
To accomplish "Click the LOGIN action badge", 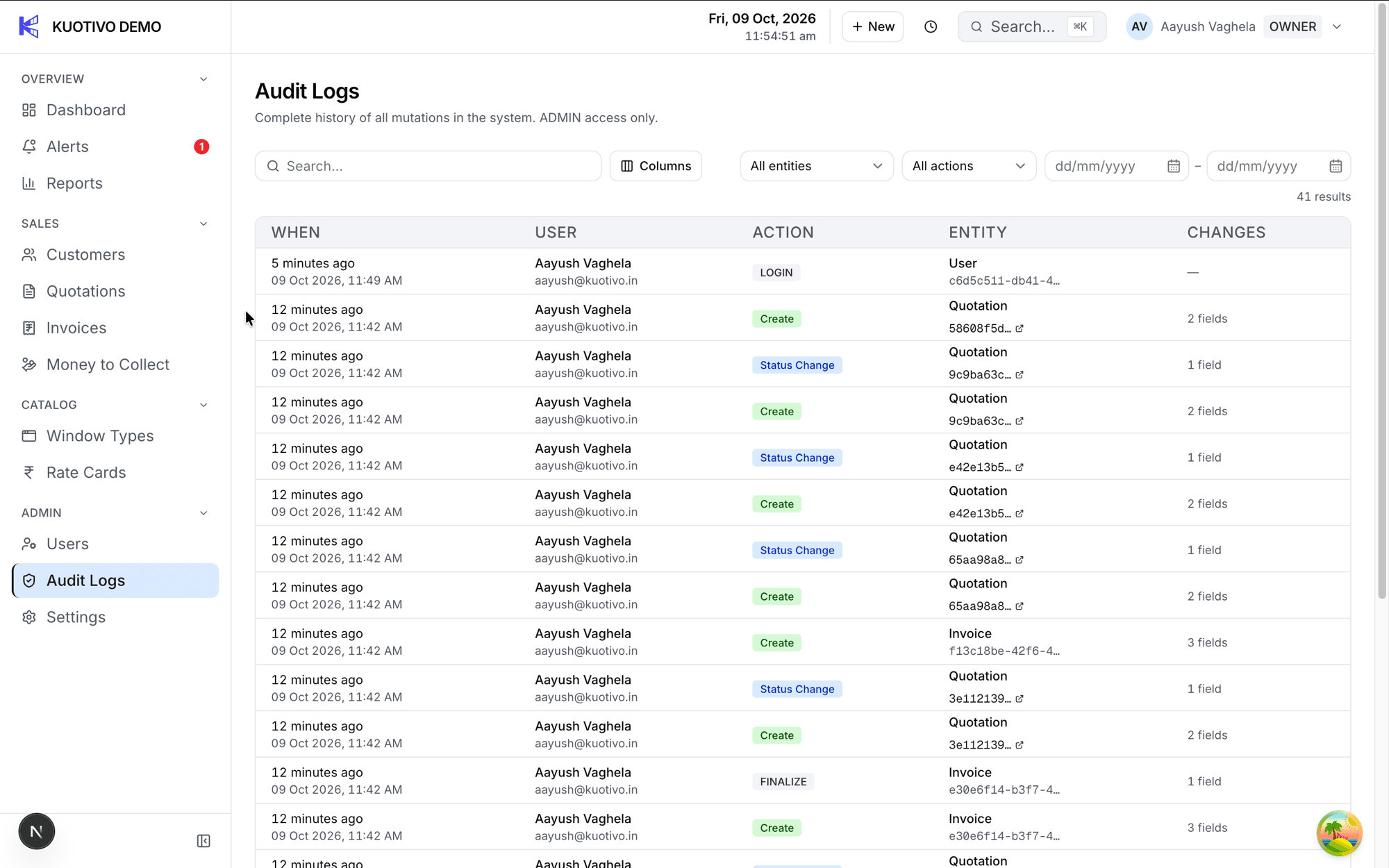I will coord(776,272).
